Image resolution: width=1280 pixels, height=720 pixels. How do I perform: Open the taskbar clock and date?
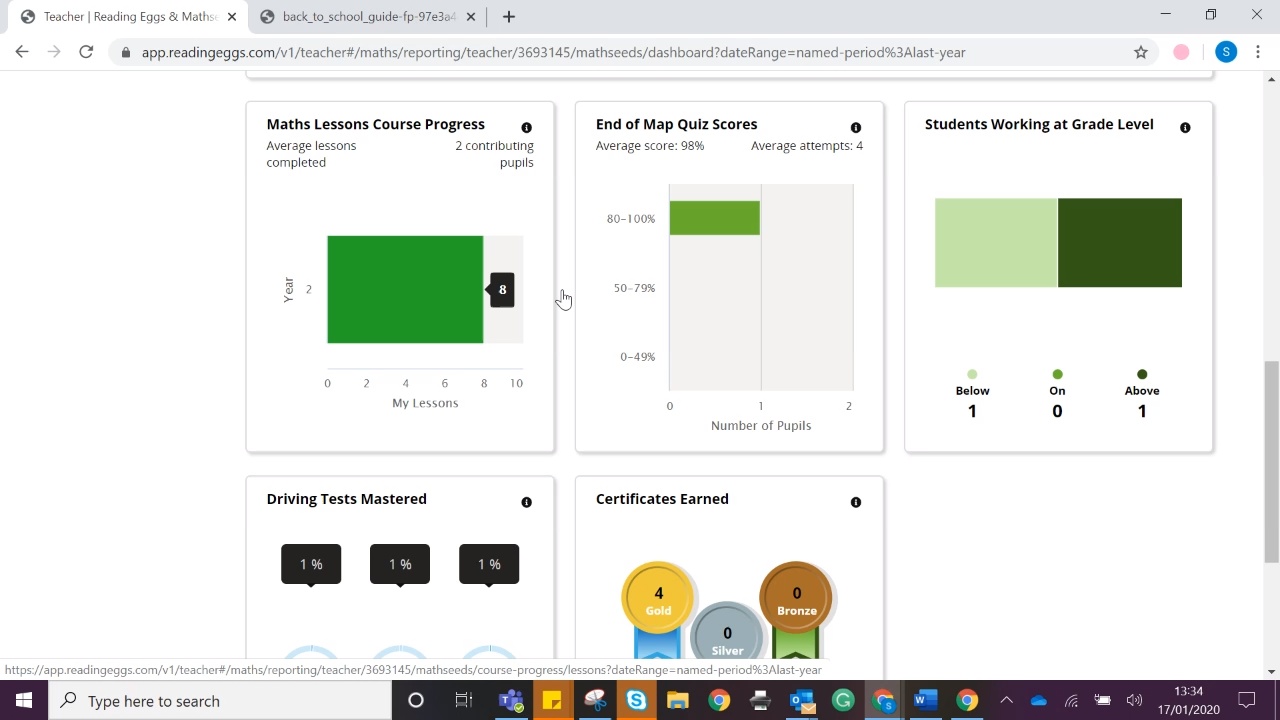click(x=1188, y=701)
